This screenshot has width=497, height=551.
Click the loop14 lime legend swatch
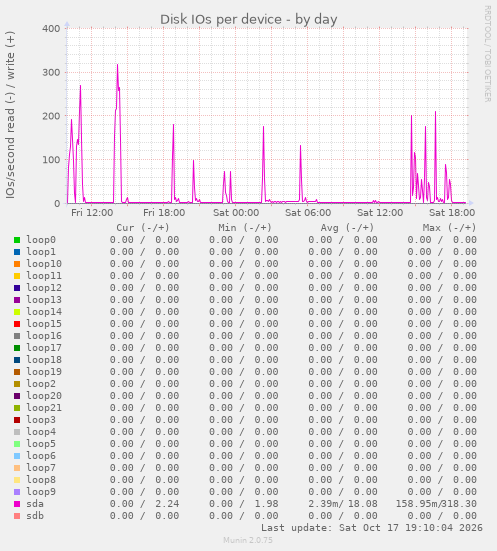[x=17, y=312]
